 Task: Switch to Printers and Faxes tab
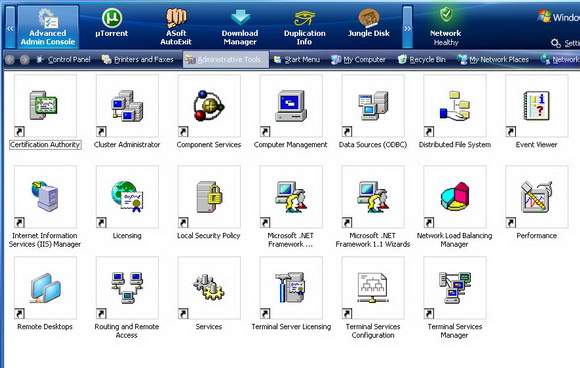click(x=138, y=60)
